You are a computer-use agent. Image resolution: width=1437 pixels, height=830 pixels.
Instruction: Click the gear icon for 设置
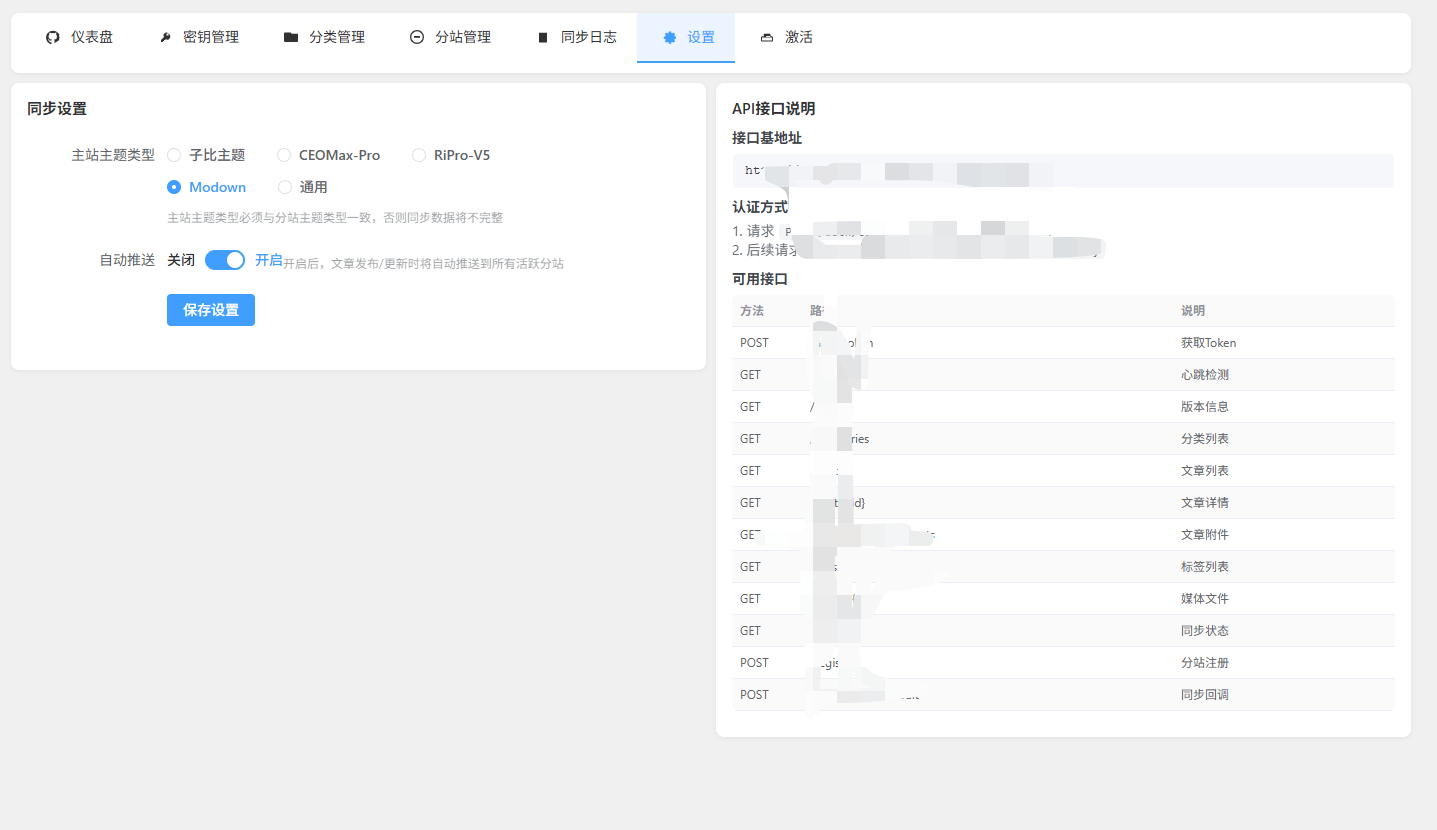pos(670,37)
